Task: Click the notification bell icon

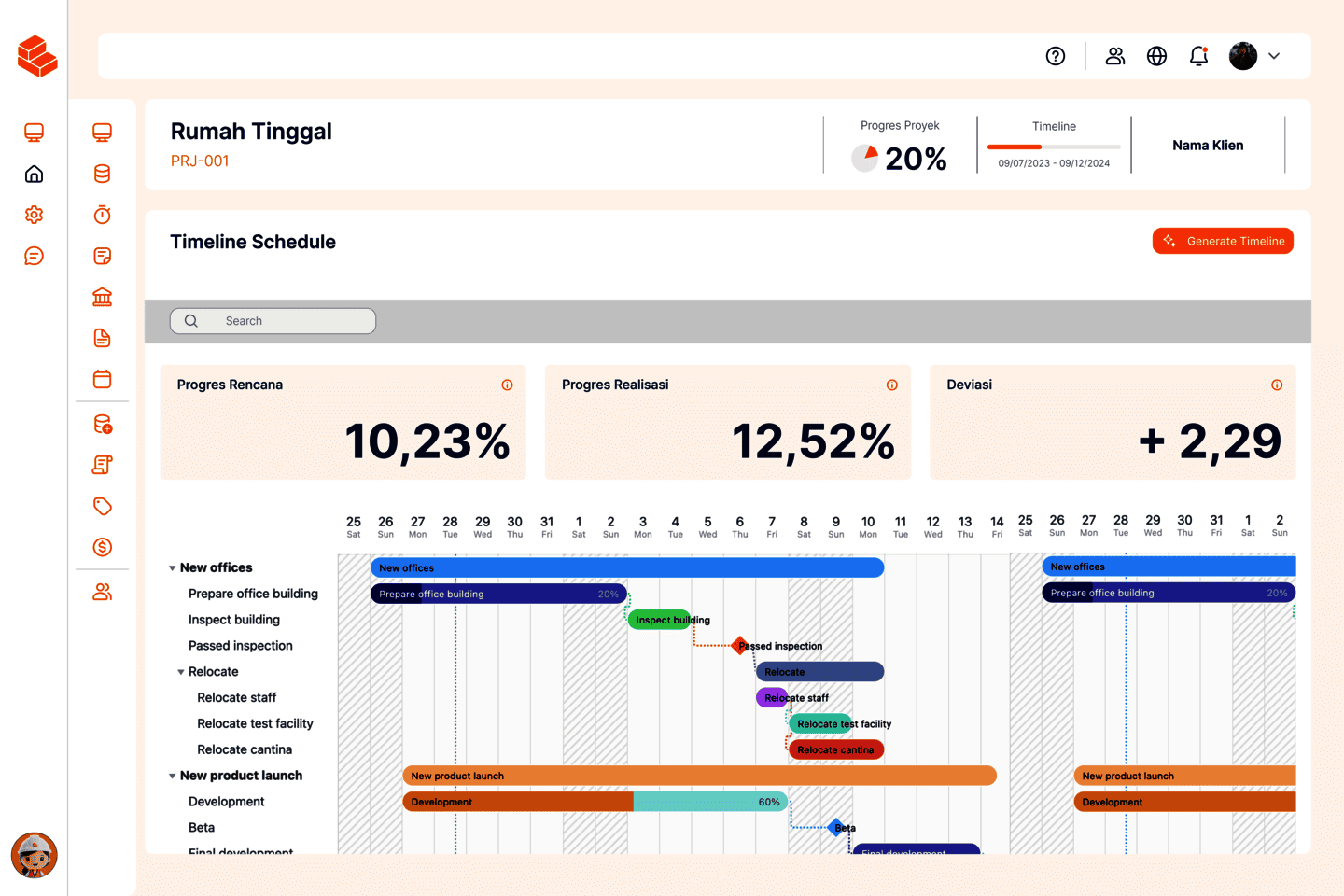Action: (1199, 56)
